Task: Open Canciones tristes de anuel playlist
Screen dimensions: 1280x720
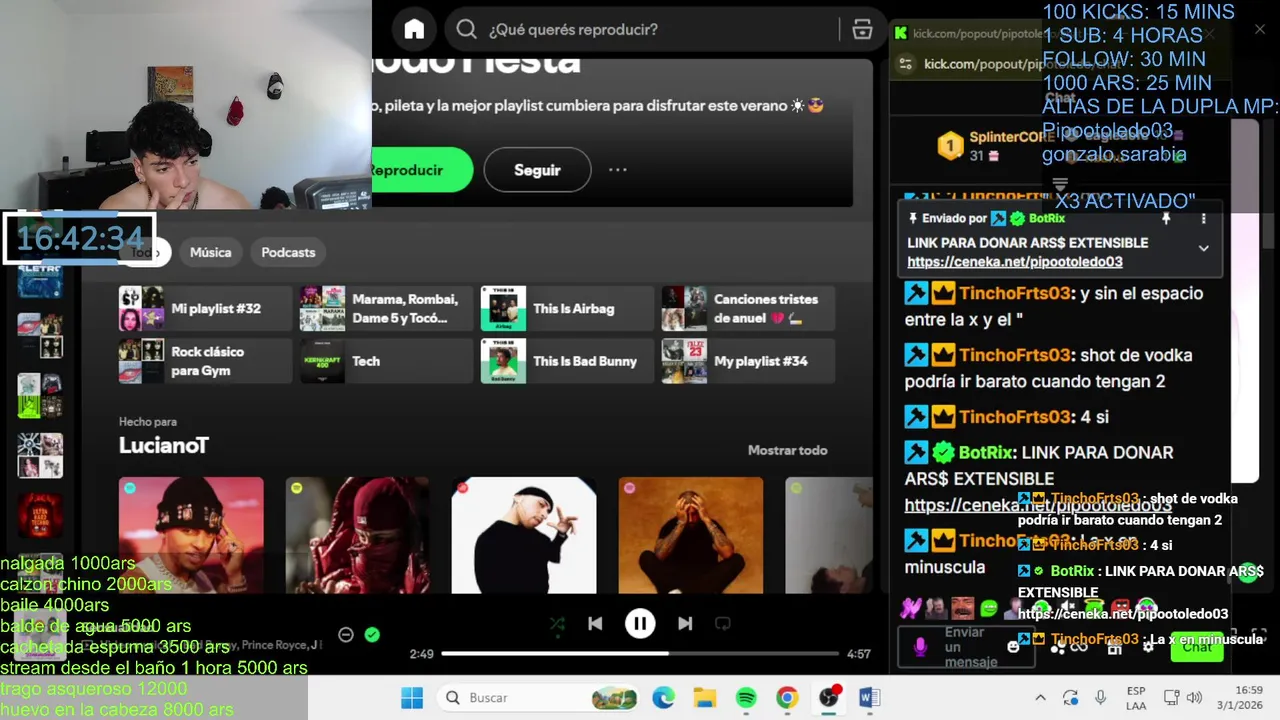Action: point(748,308)
